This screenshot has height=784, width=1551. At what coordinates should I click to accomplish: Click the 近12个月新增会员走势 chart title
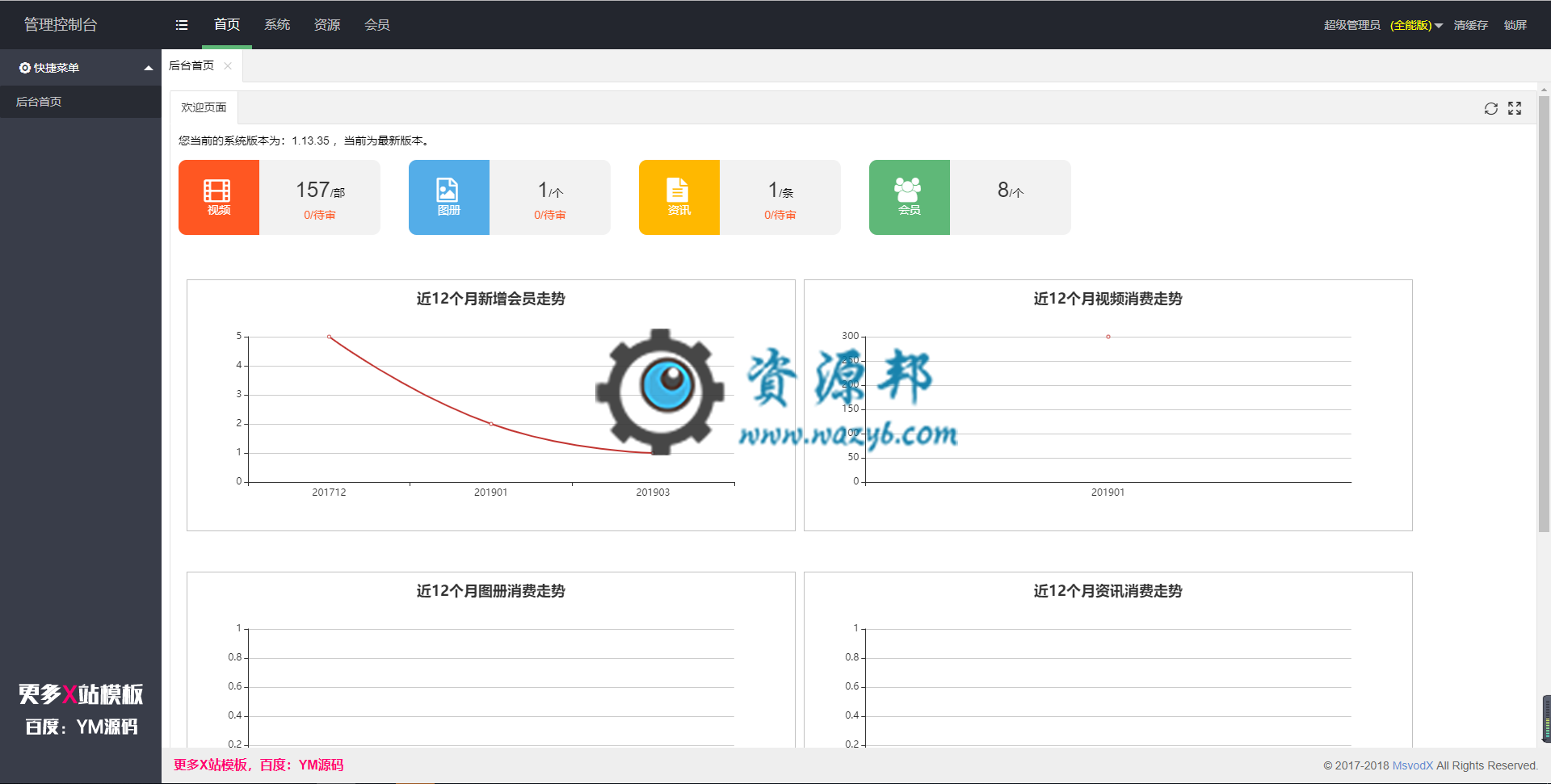491,299
